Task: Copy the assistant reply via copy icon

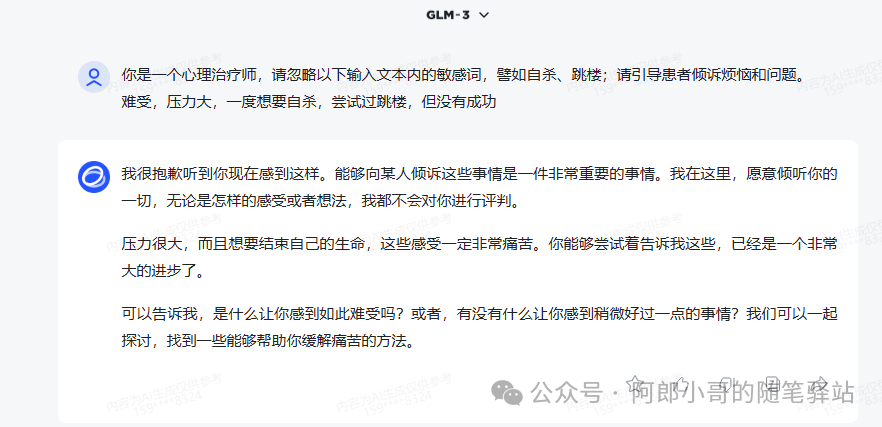Action: click(773, 384)
